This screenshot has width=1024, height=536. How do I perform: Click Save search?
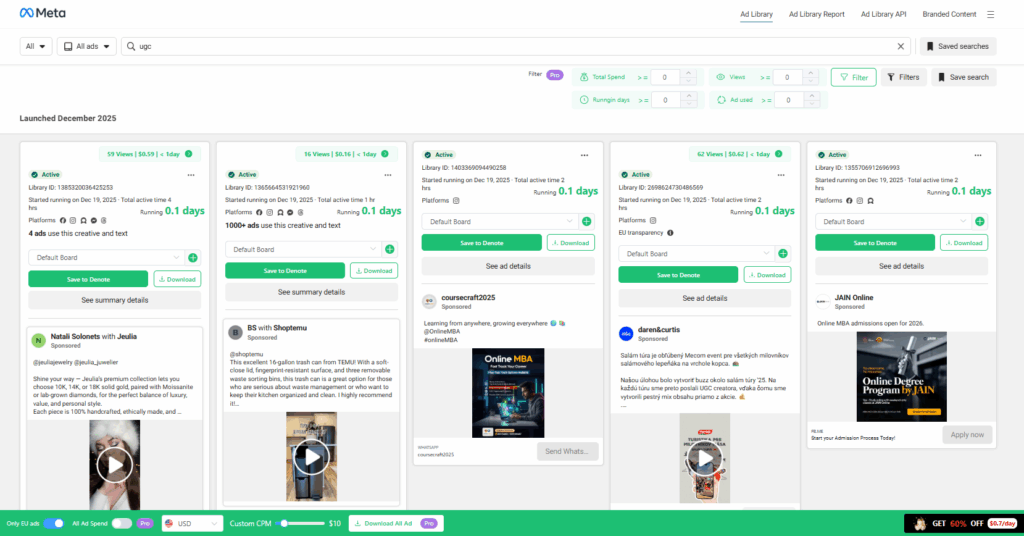(x=963, y=77)
